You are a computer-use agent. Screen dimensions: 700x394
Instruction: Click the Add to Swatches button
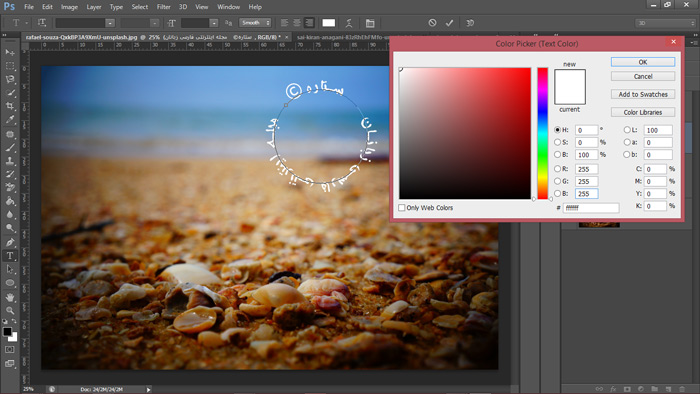(643, 94)
